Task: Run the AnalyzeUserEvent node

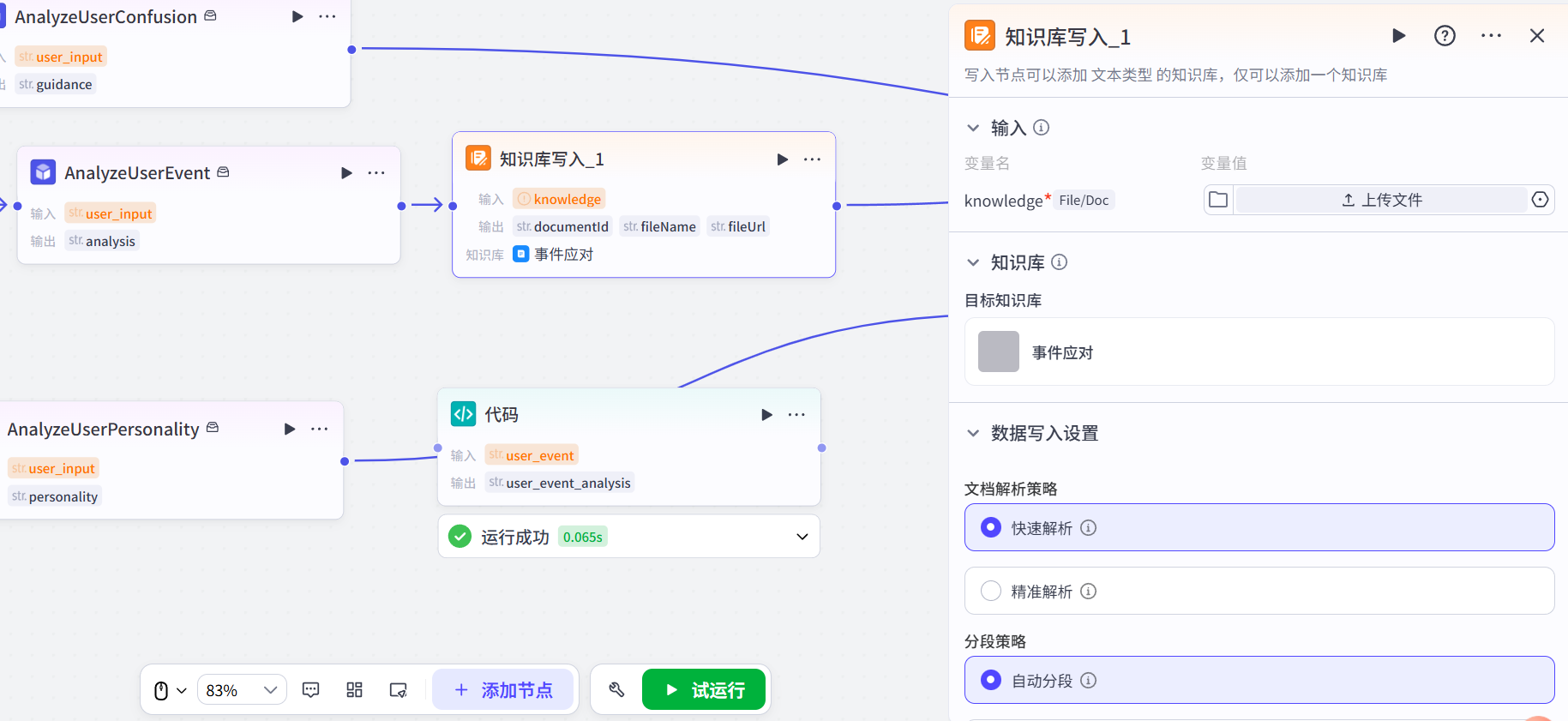Action: pyautogui.click(x=346, y=172)
